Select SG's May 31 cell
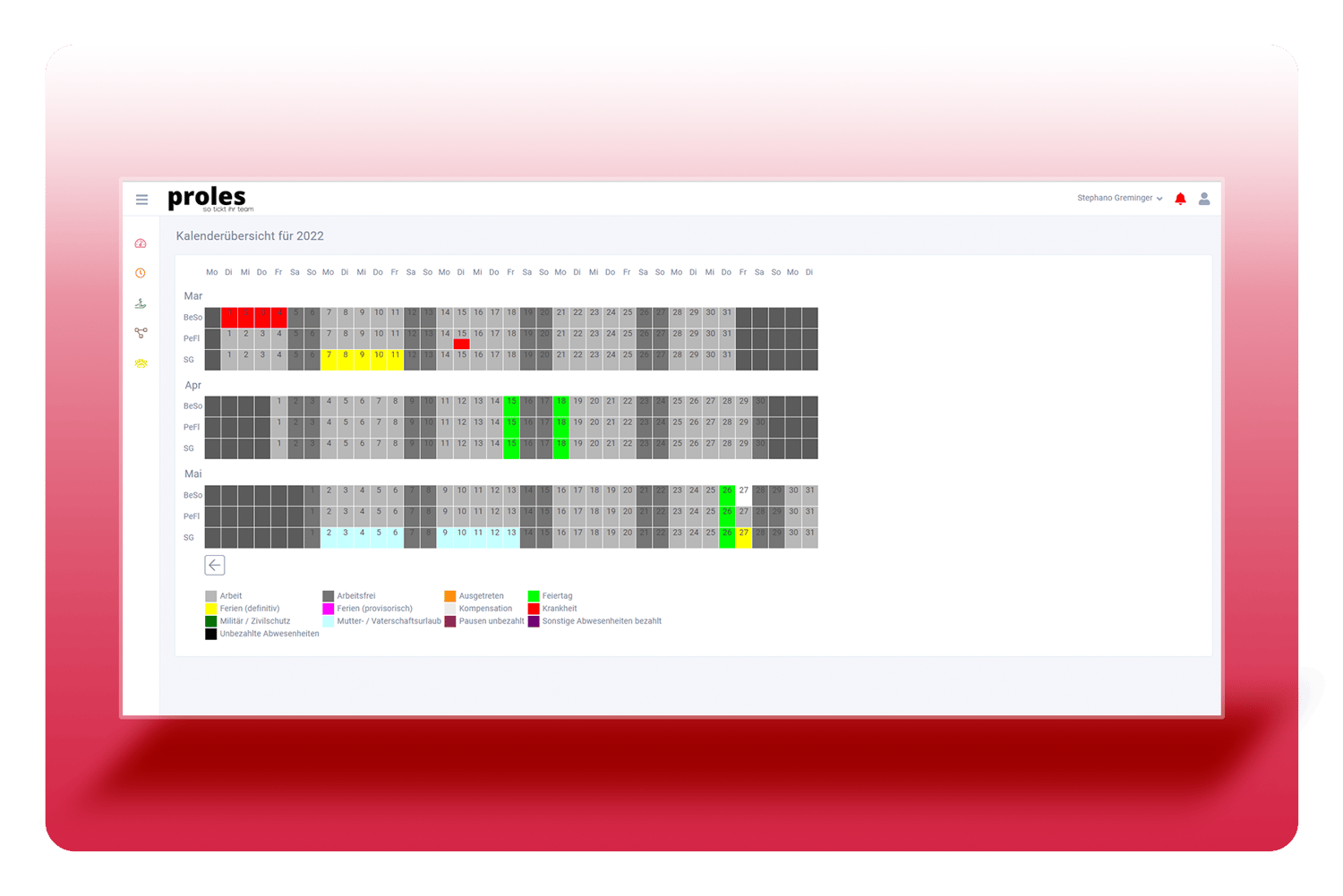This screenshot has width=1343, height=896. tap(810, 538)
